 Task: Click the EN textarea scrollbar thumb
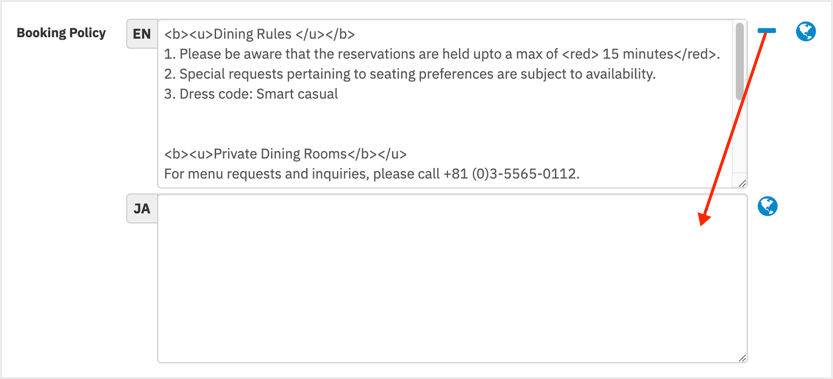pyautogui.click(x=740, y=61)
